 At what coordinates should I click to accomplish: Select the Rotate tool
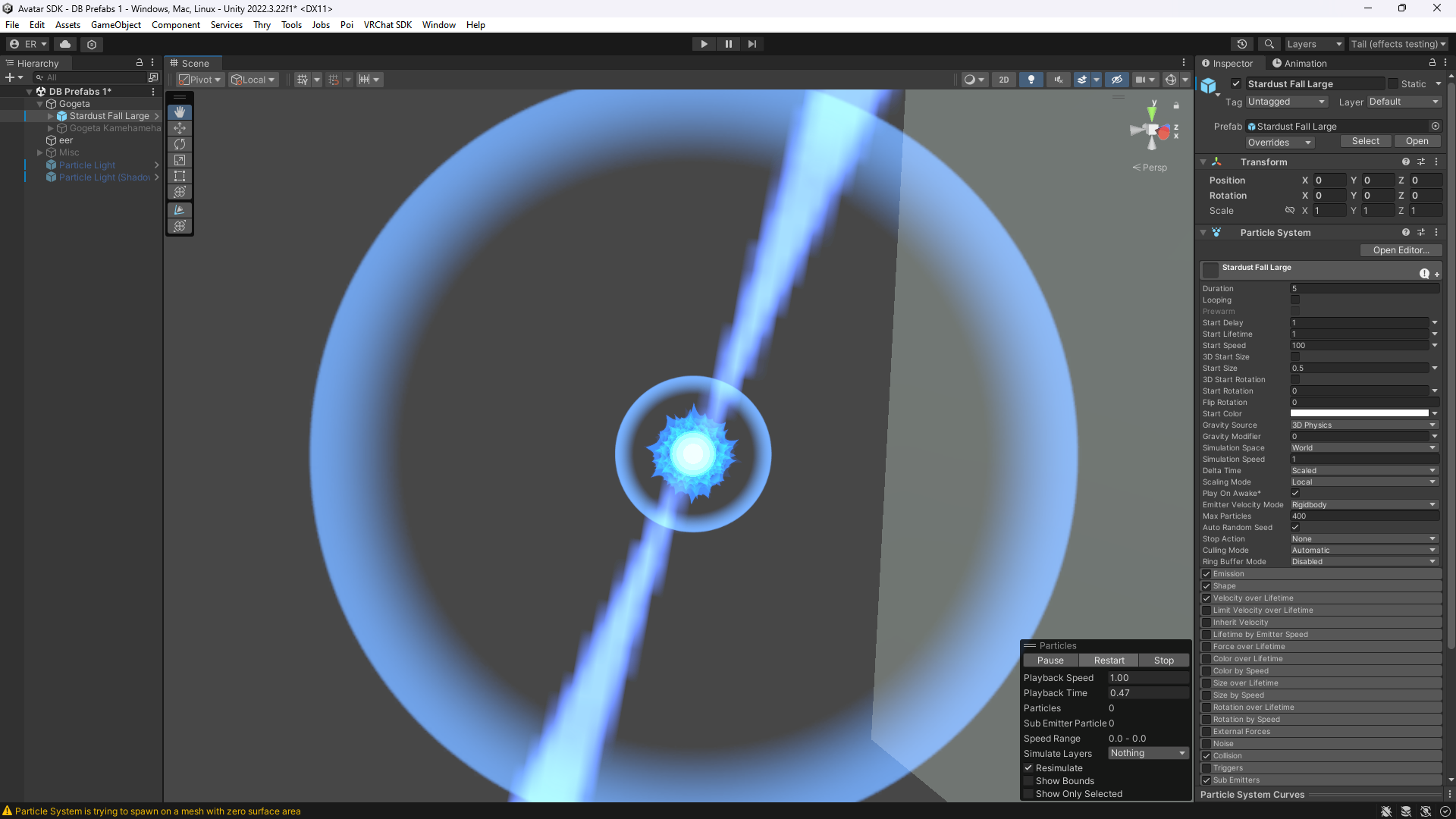coord(180,144)
